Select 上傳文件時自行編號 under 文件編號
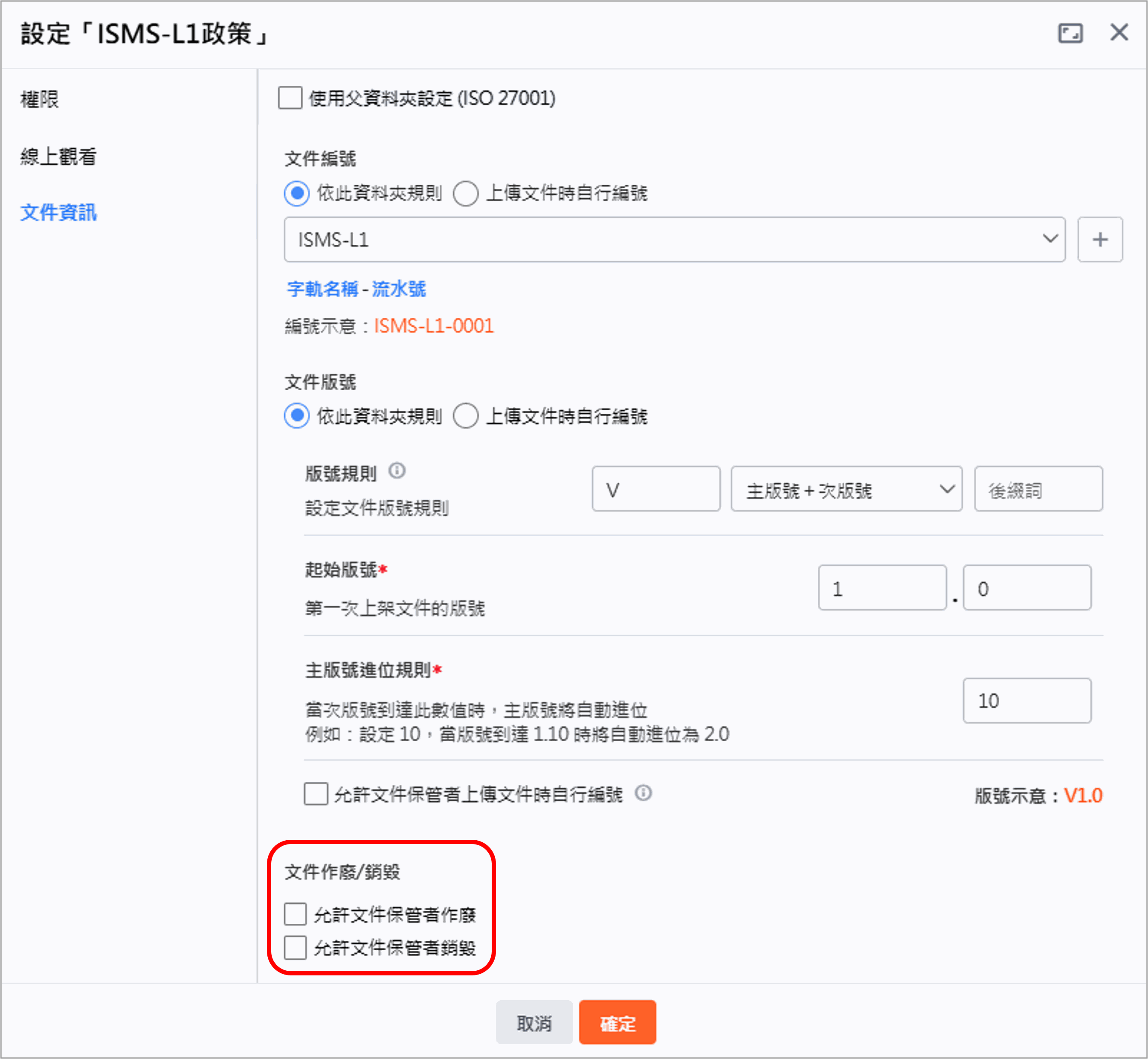Viewport: 1148px width, 1059px height. coord(466,194)
